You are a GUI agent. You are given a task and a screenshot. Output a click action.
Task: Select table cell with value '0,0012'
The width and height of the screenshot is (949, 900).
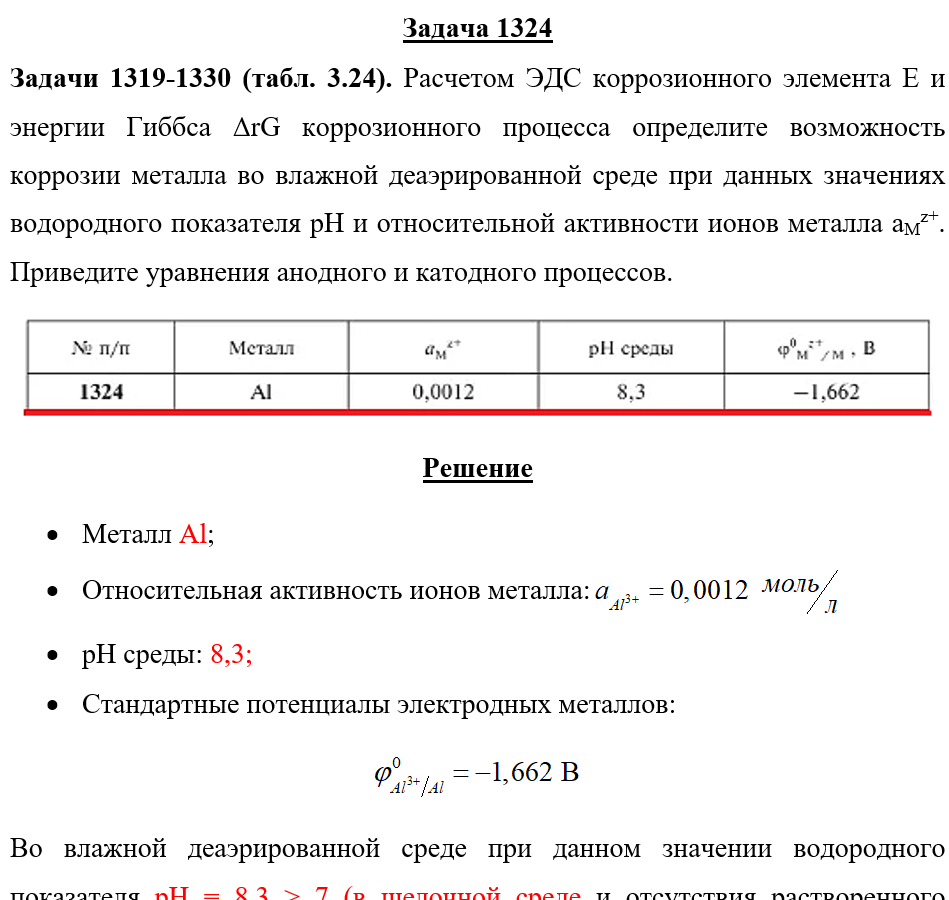coord(444,392)
